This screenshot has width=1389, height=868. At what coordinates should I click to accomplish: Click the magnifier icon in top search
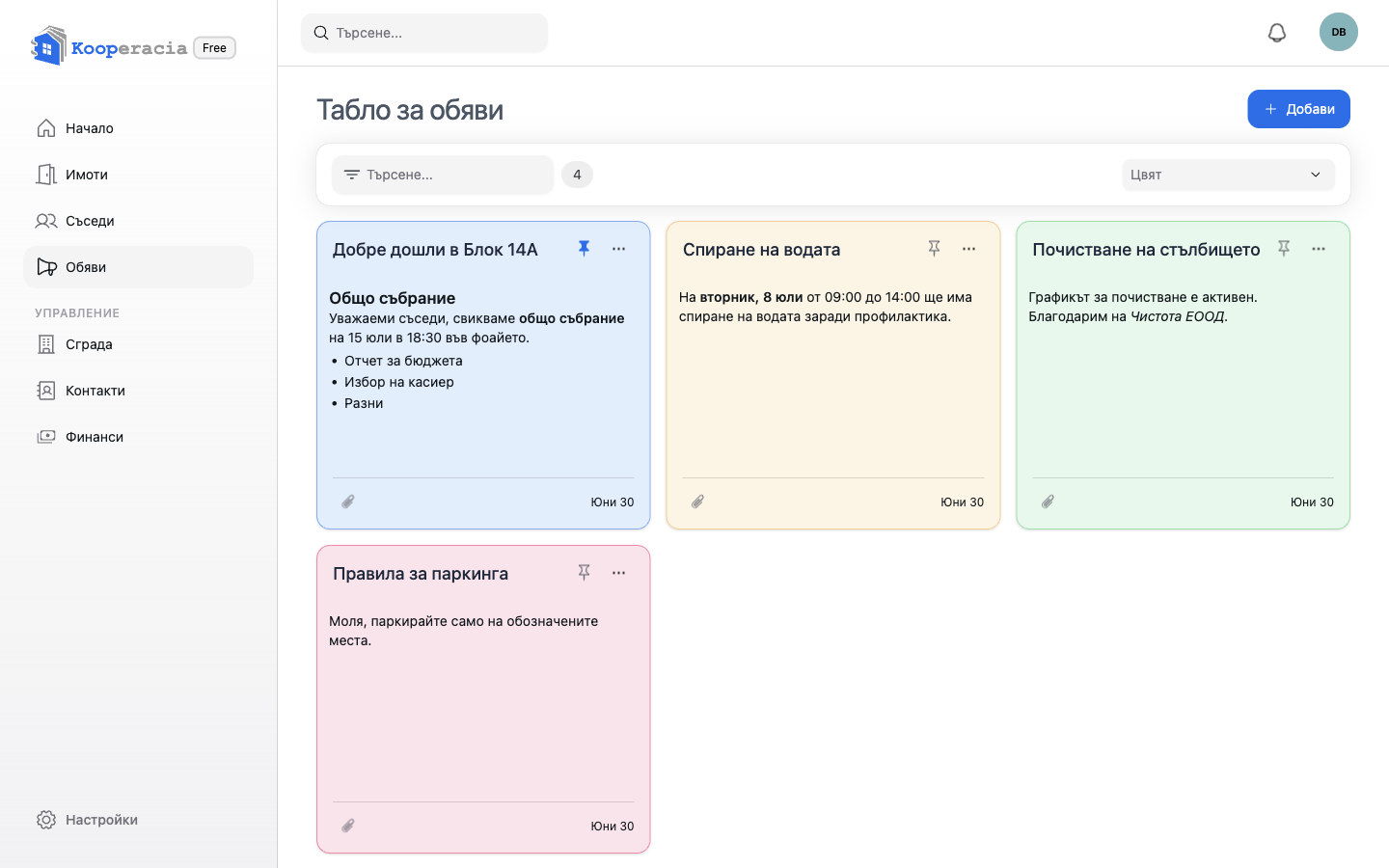coord(321,33)
